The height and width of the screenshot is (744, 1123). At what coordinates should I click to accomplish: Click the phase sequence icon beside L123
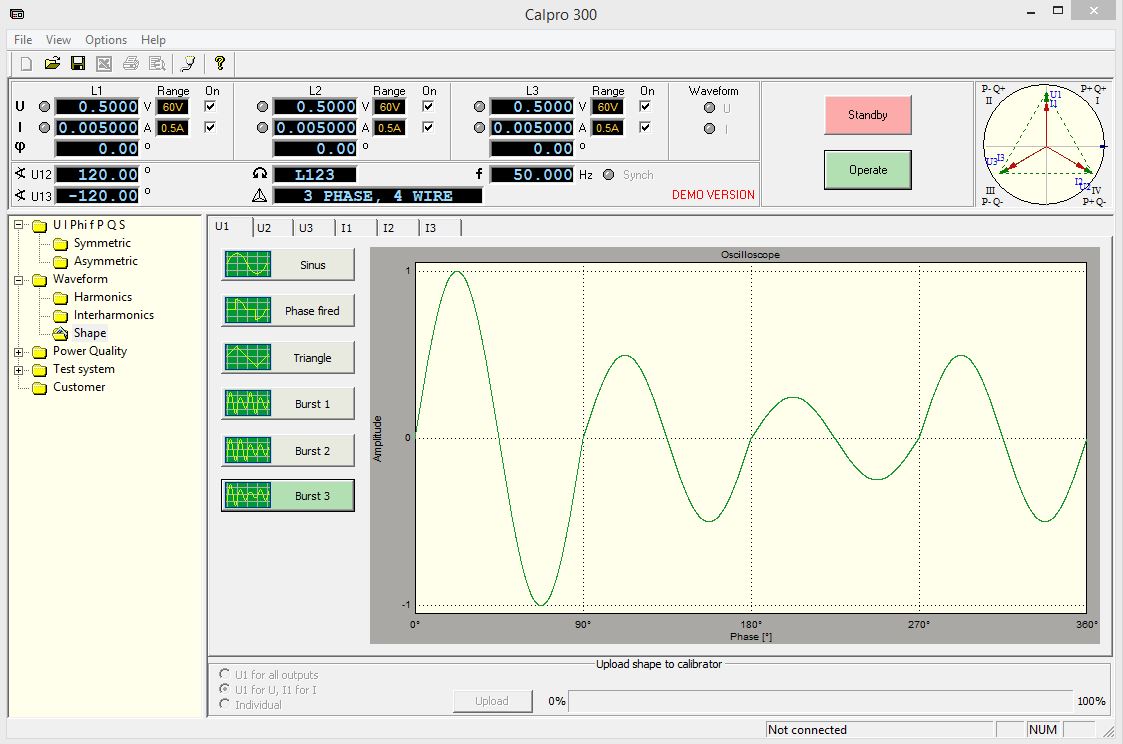260,174
